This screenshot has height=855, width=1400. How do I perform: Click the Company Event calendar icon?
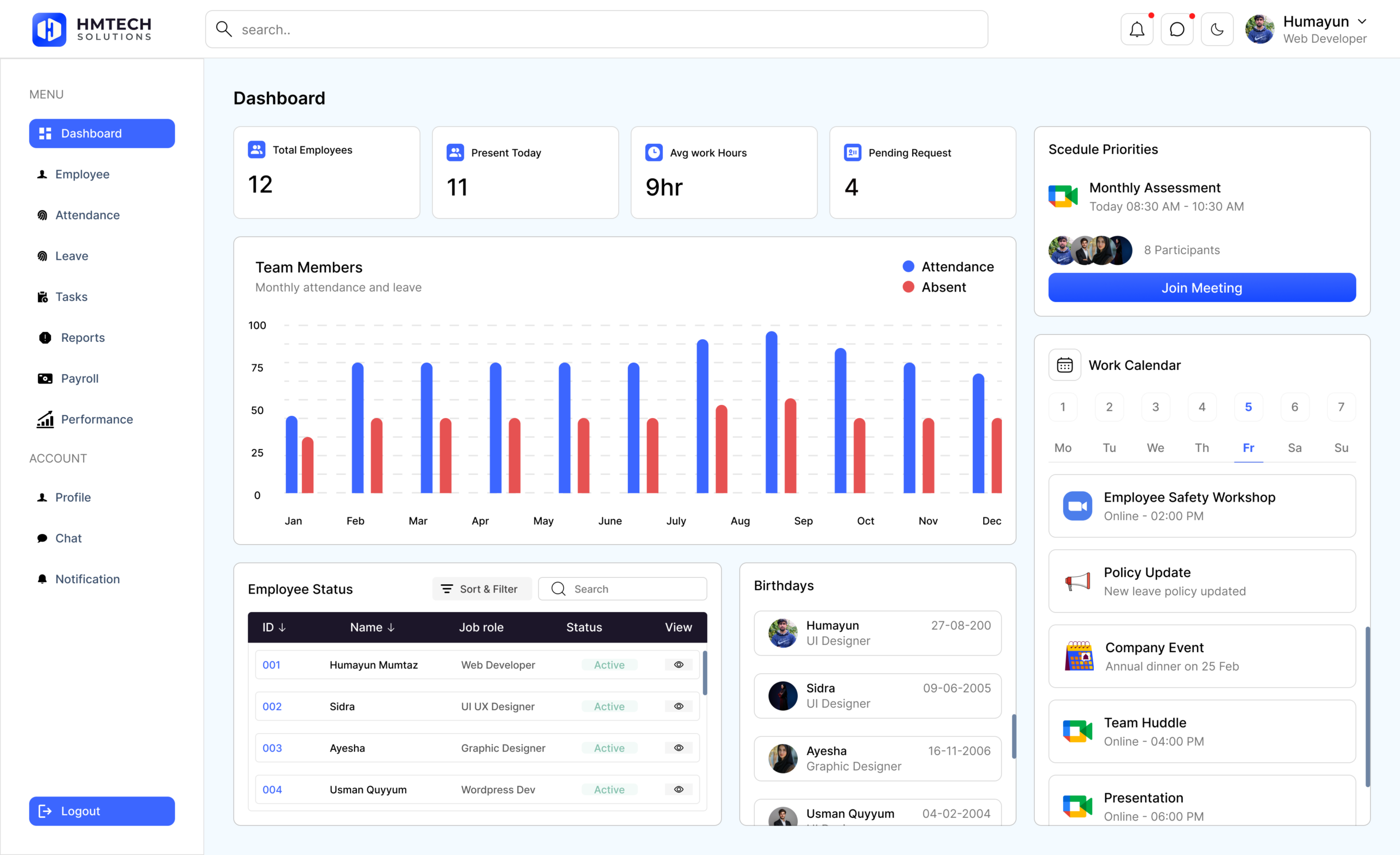click(x=1078, y=656)
